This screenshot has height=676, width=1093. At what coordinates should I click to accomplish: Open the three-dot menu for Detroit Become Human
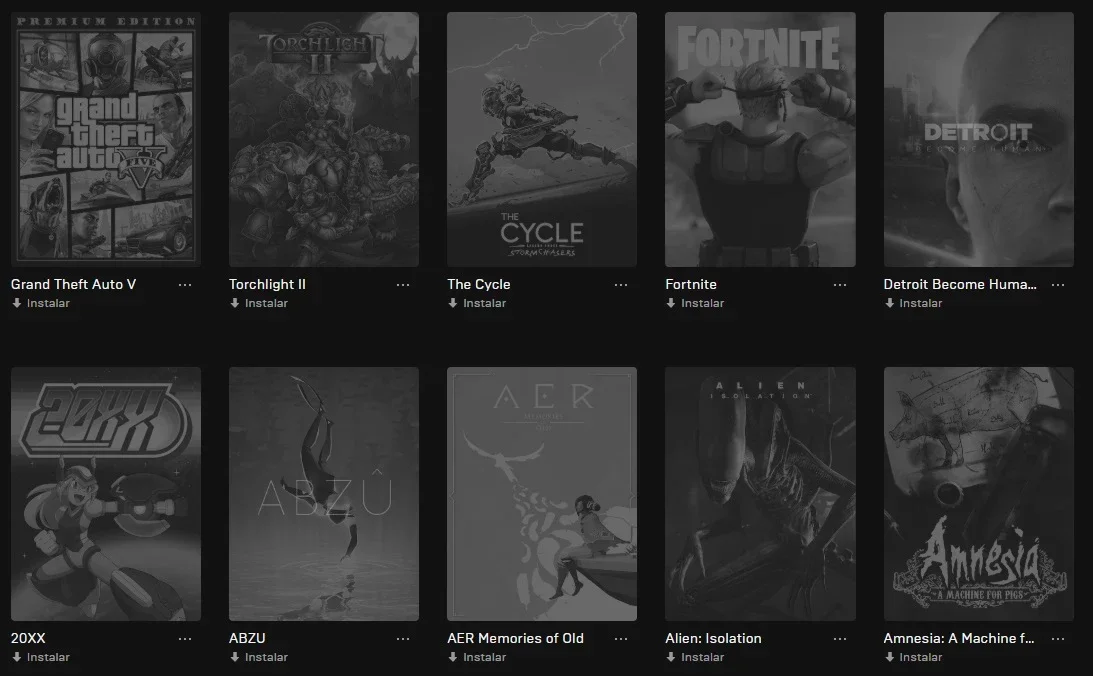coord(1058,285)
